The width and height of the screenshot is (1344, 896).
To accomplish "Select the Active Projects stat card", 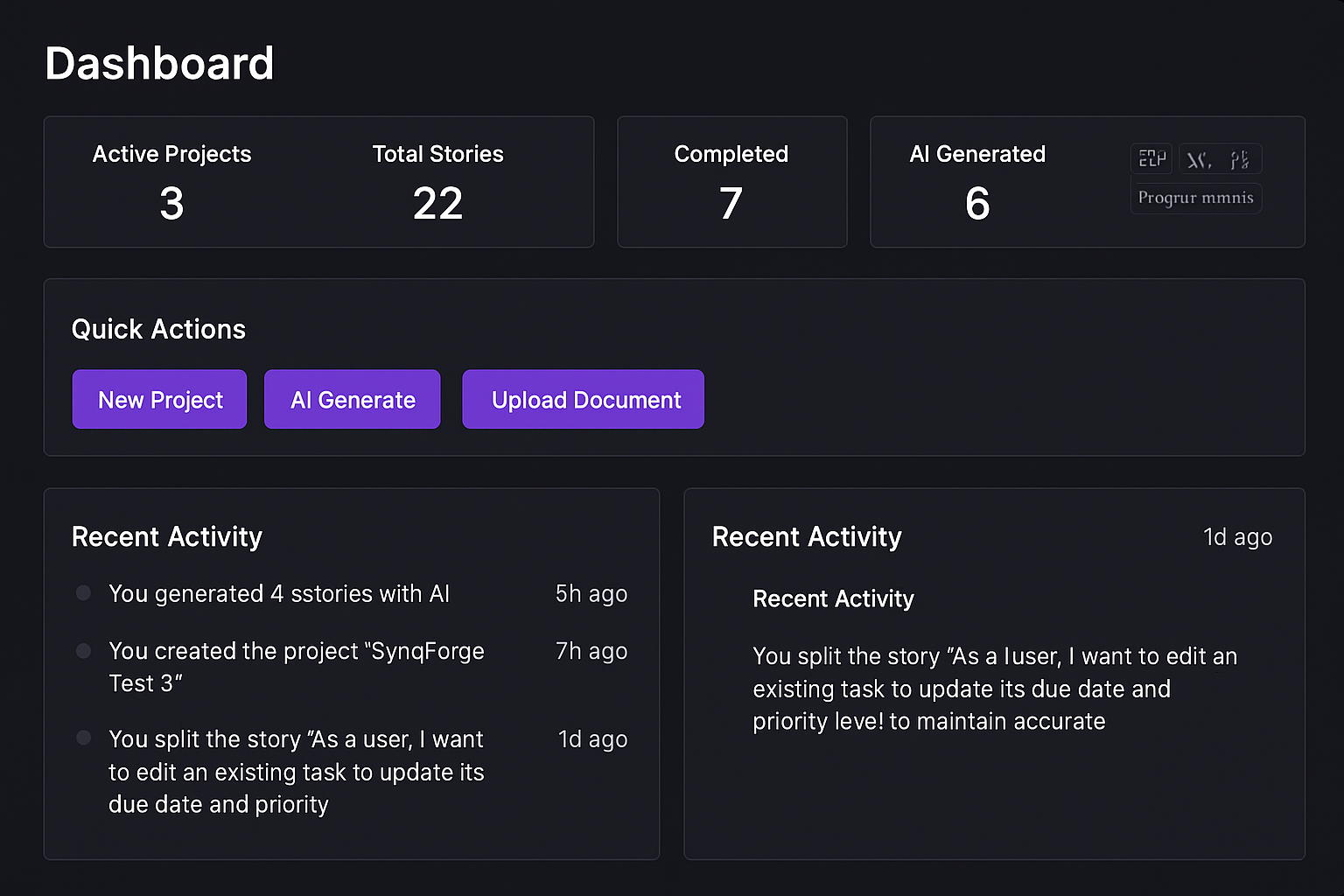I will pos(171,181).
